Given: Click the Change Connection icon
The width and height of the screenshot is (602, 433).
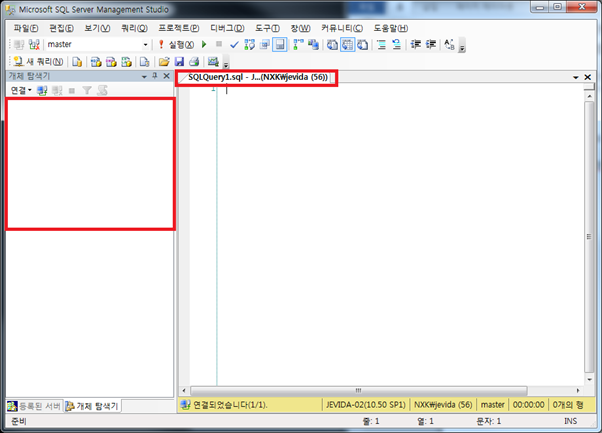Looking at the screenshot, I should (x=34, y=45).
